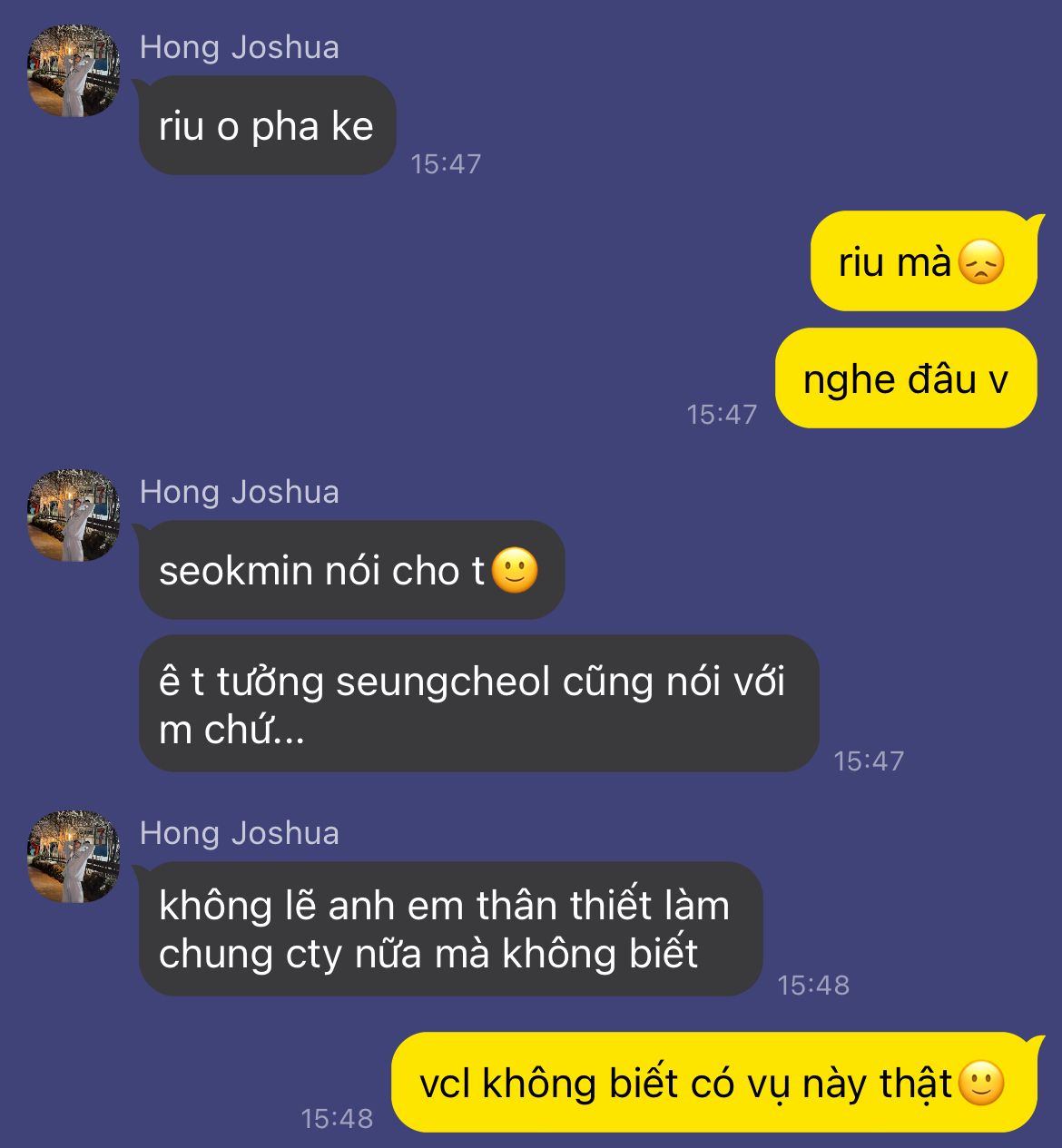Tap Hong Joshua's avatar beside last gray message
Screen dimensions: 1062x1148
(74, 857)
